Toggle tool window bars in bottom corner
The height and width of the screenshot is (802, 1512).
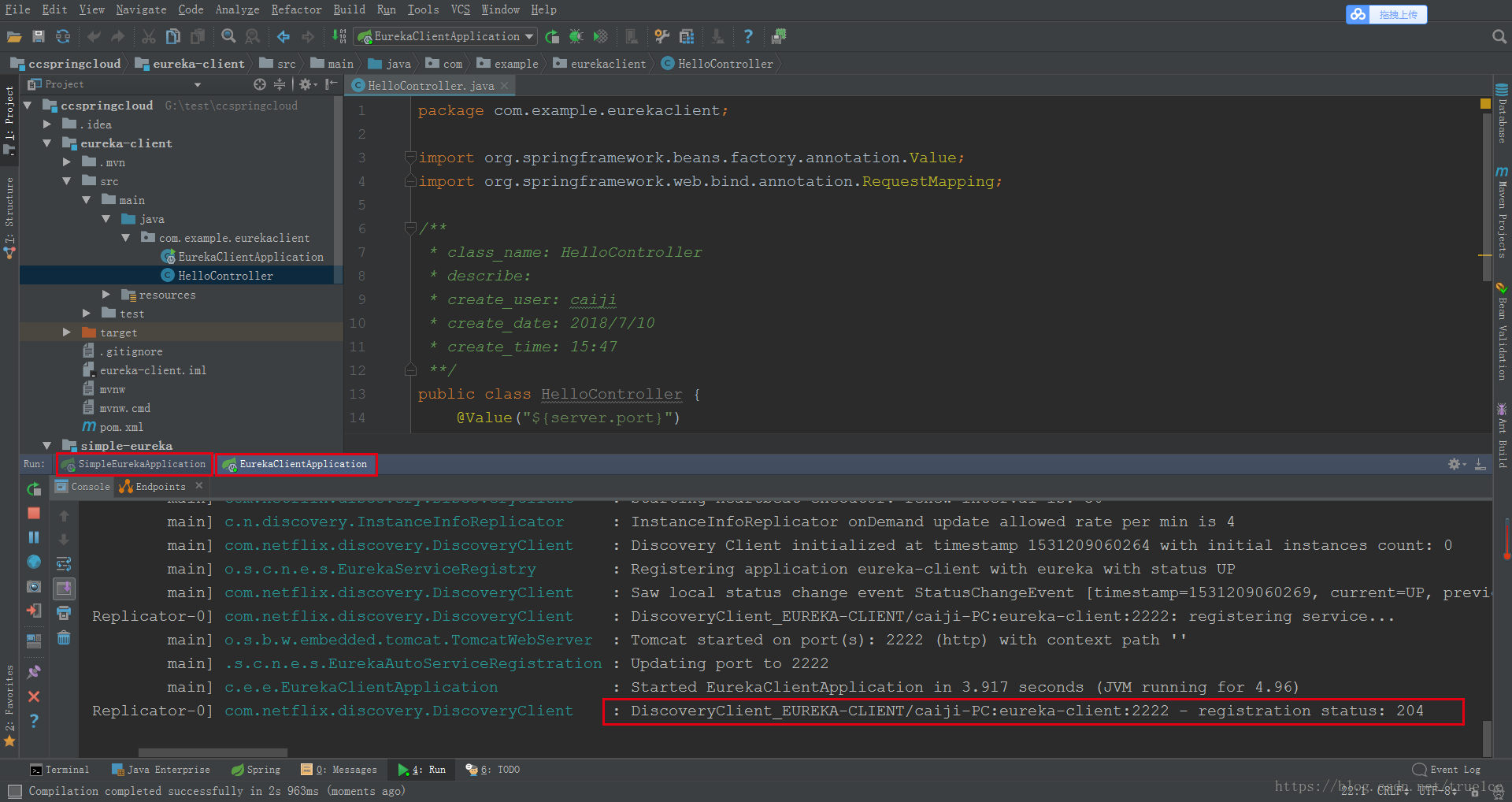(x=14, y=791)
